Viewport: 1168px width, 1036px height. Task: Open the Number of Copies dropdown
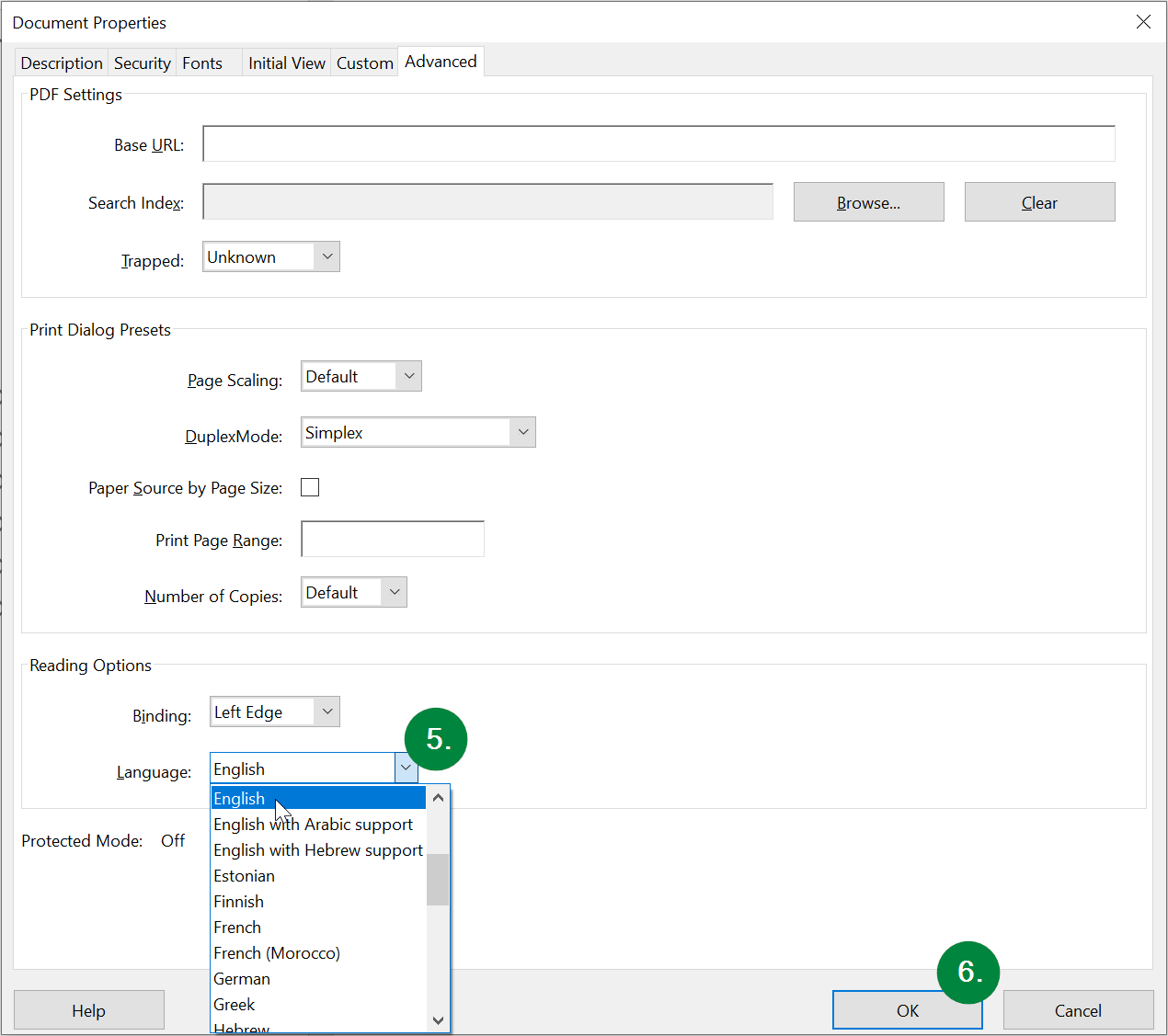tap(354, 592)
